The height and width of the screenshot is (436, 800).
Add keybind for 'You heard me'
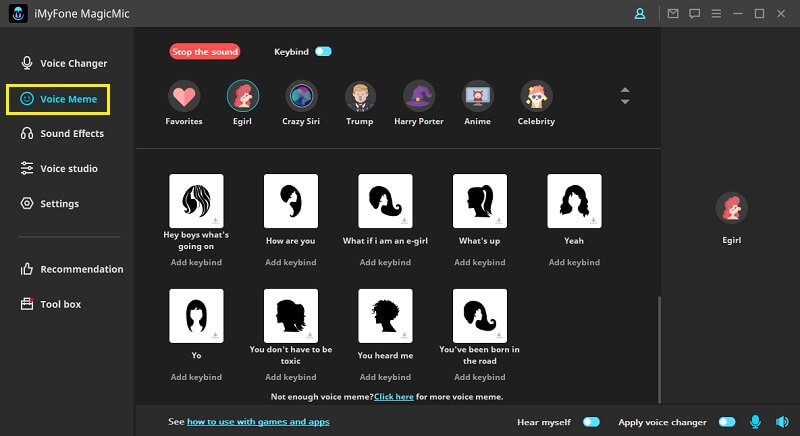click(x=385, y=377)
